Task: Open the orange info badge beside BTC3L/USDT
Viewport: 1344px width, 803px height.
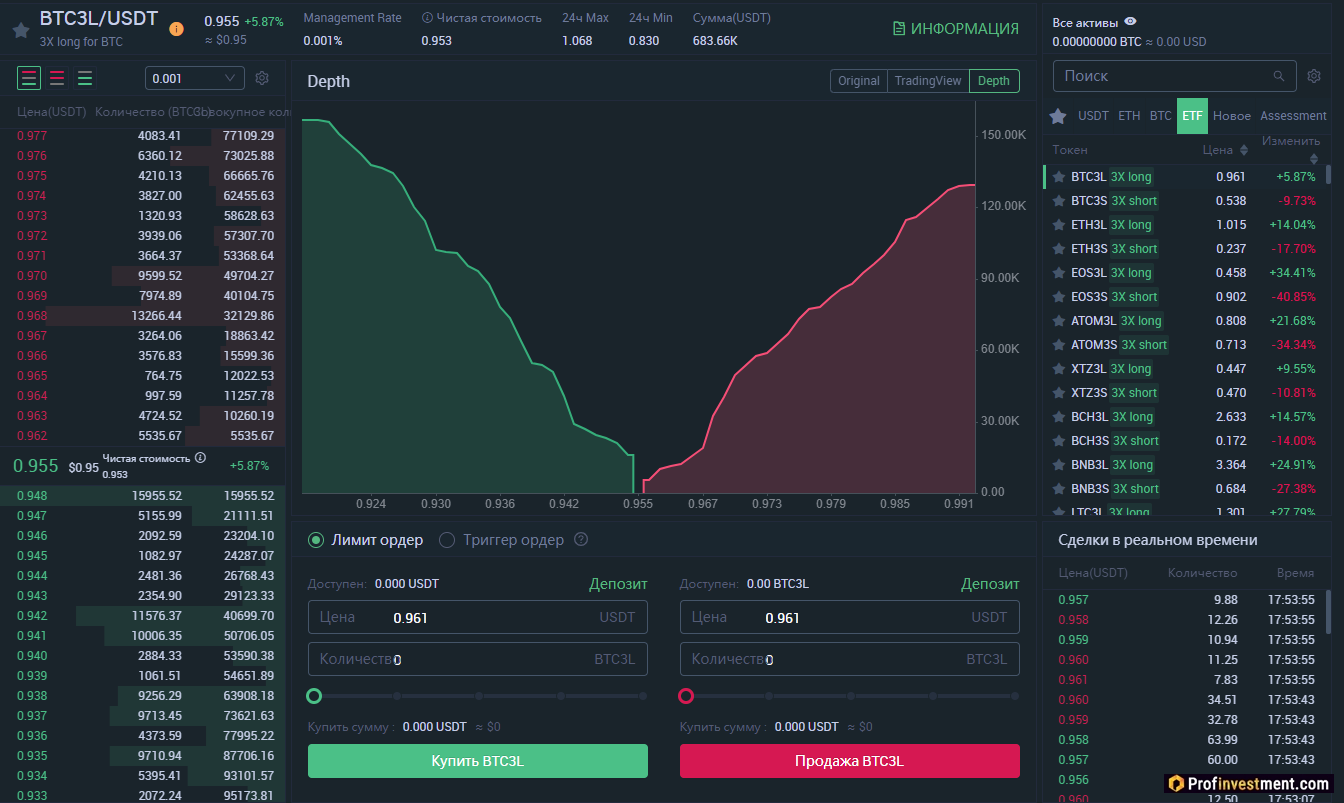Action: 177,29
